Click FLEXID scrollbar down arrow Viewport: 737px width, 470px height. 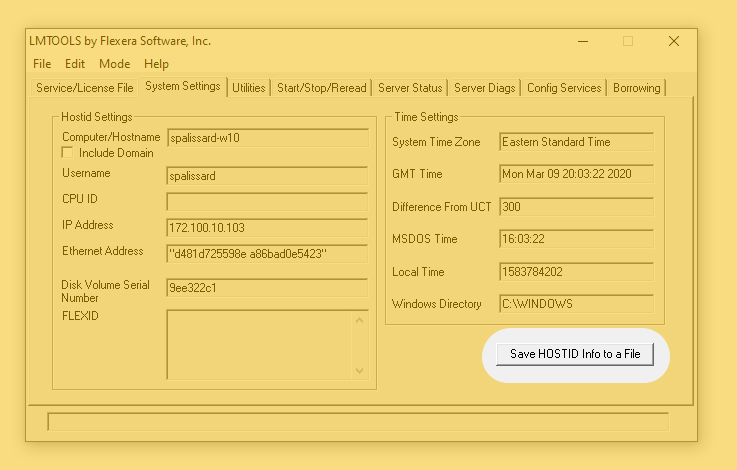tap(360, 371)
